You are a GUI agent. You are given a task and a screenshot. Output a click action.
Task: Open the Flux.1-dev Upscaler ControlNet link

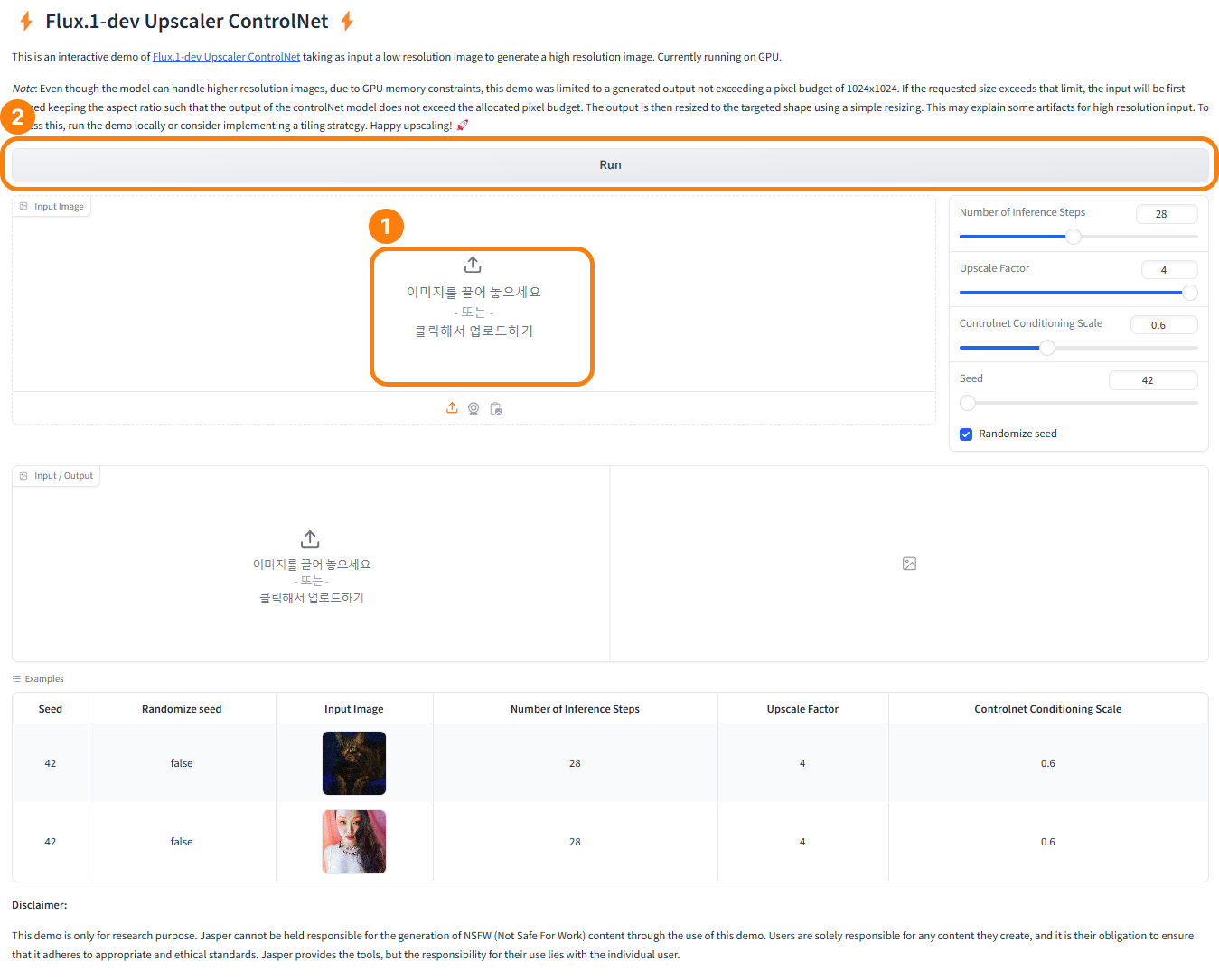click(x=226, y=57)
